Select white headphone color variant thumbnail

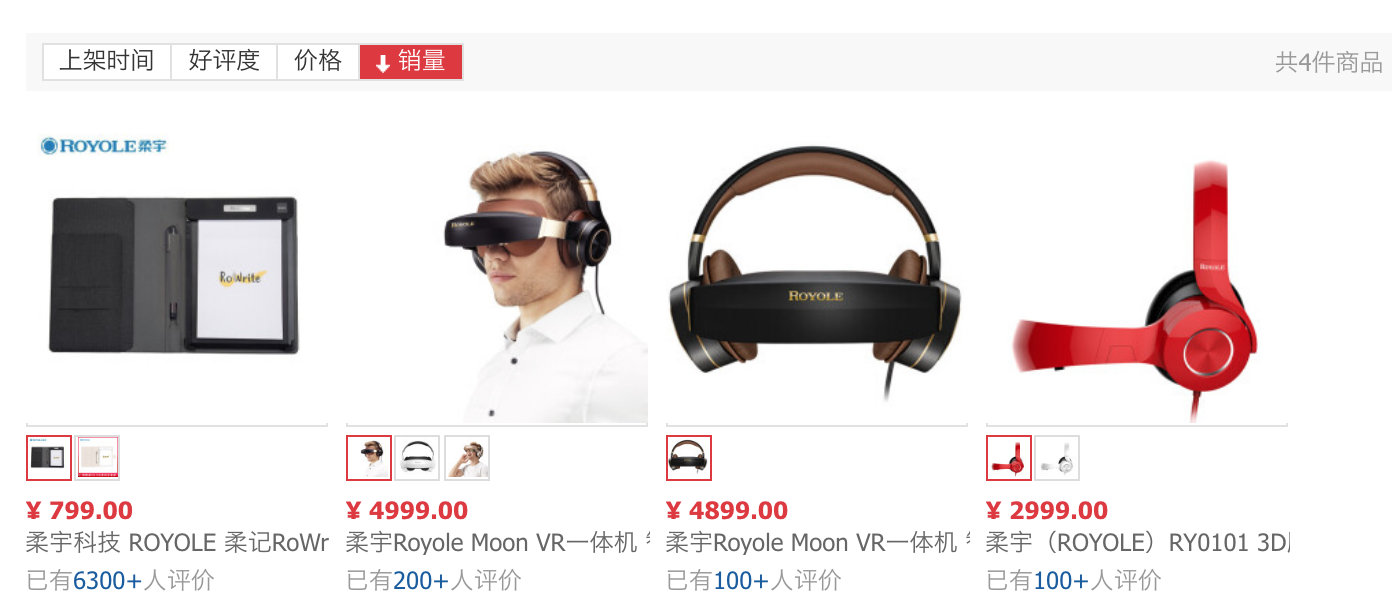click(1058, 458)
